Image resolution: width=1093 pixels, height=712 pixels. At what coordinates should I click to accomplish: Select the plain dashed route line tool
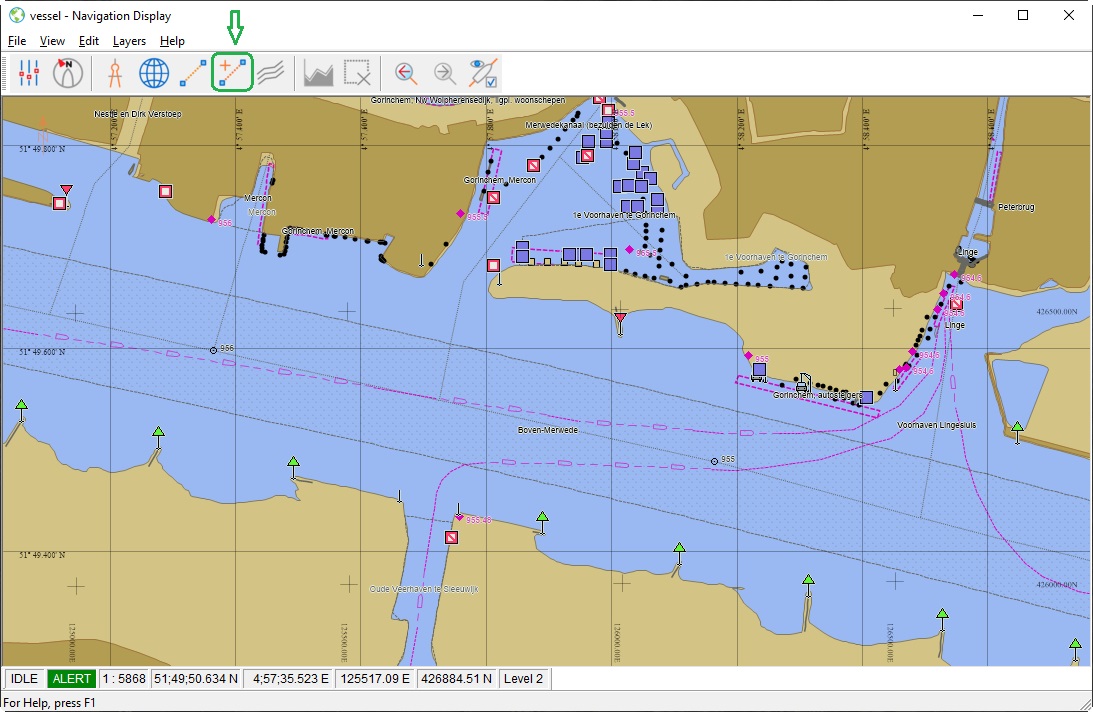193,73
